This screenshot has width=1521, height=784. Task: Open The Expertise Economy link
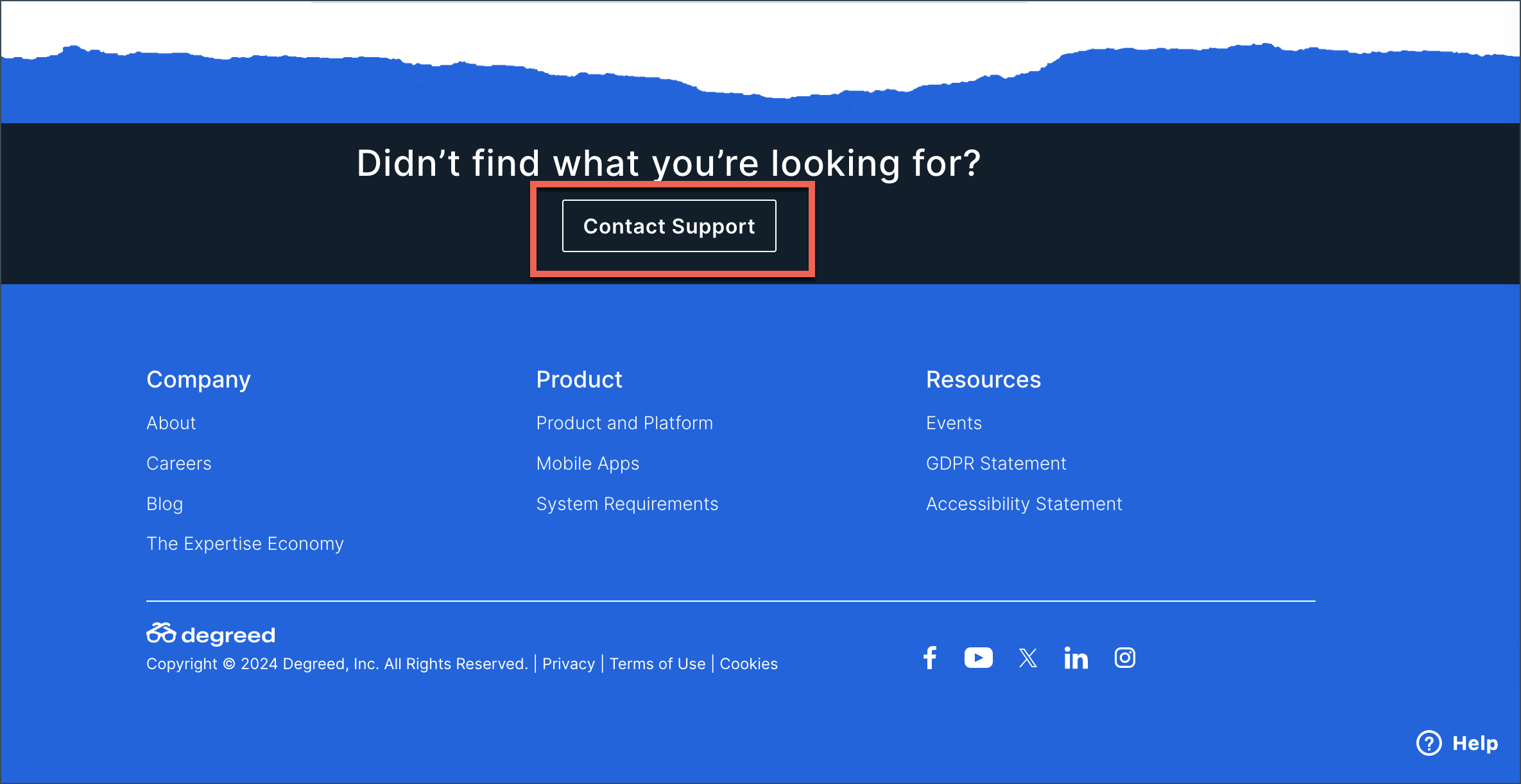tap(245, 543)
